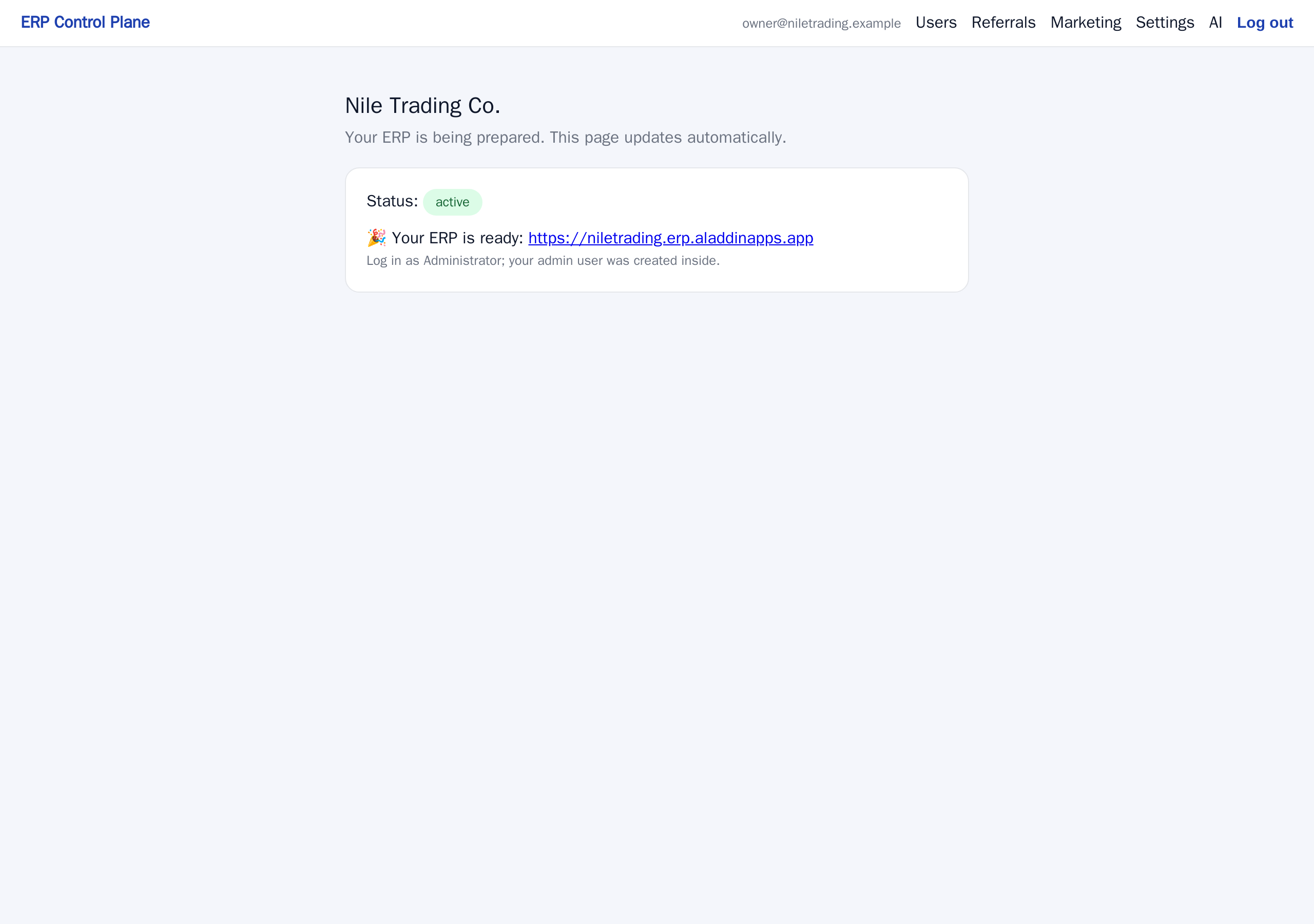Click the word 'Plane' in the logo
This screenshot has width=1314, height=924.
click(130, 22)
